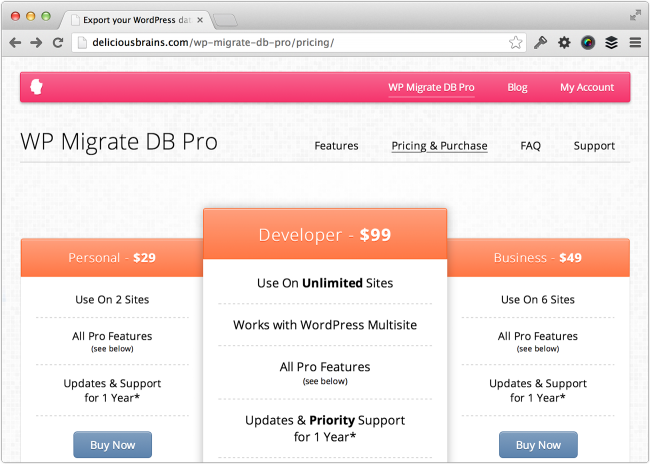Open My Account in the nav bar
This screenshot has height=464, width=650.
[587, 87]
